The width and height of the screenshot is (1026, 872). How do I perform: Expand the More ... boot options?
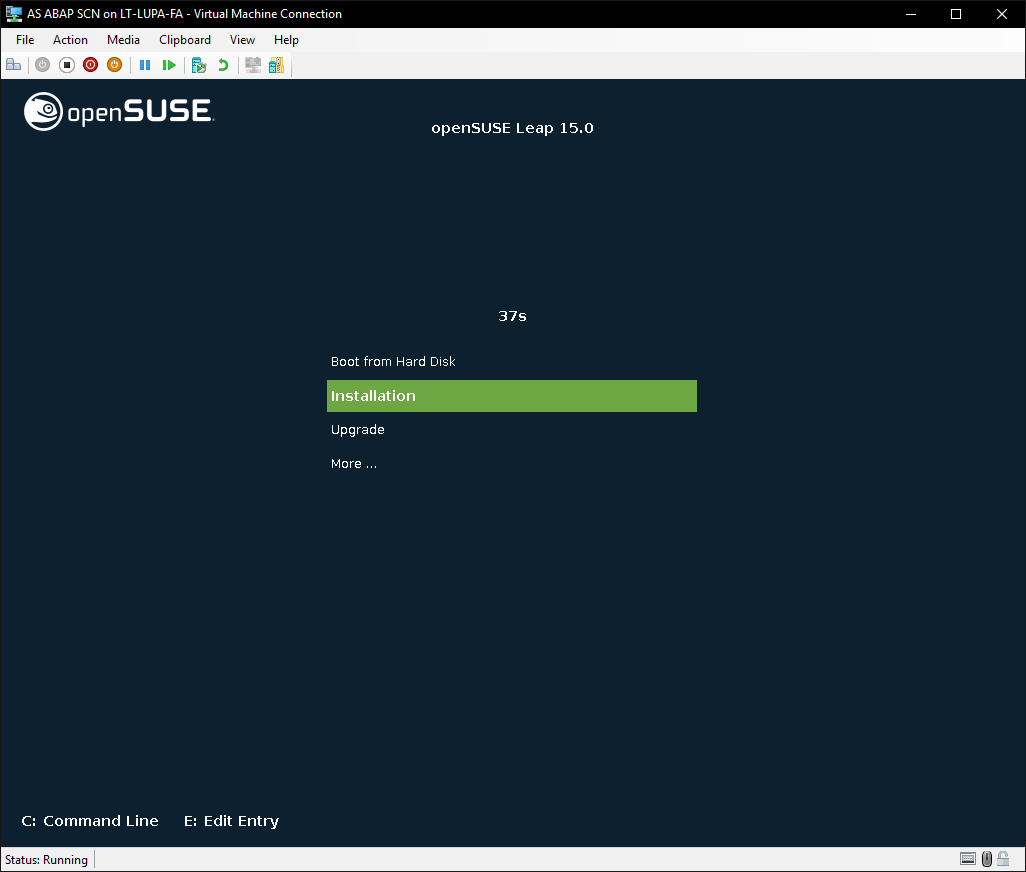(354, 464)
